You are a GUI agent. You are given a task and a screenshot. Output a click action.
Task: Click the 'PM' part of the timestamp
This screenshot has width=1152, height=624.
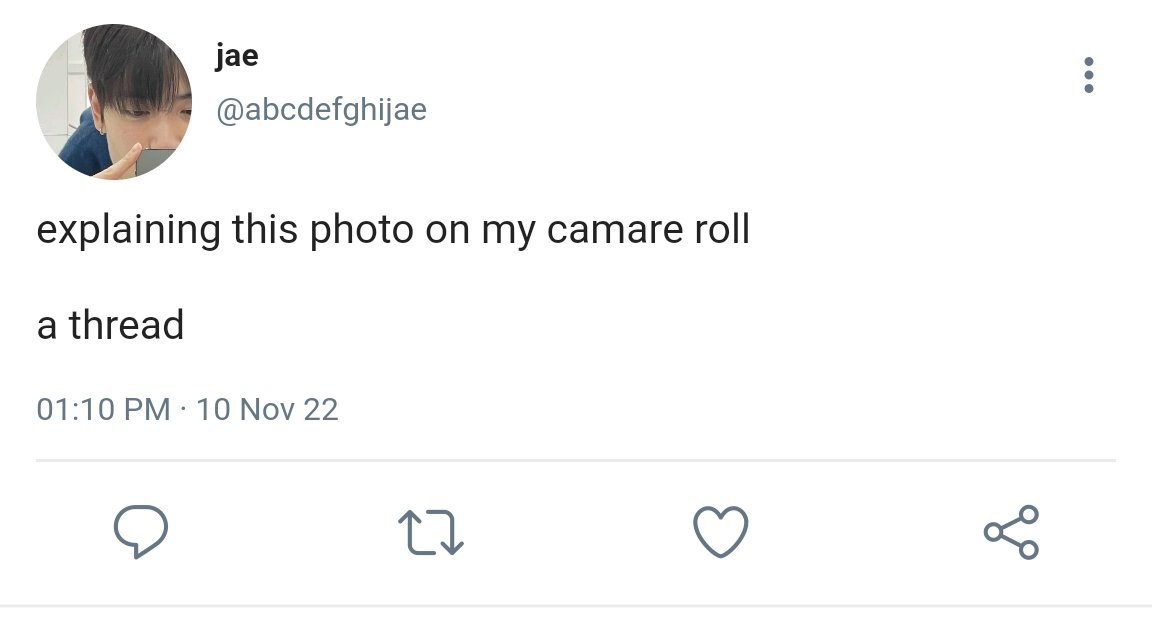pos(147,409)
